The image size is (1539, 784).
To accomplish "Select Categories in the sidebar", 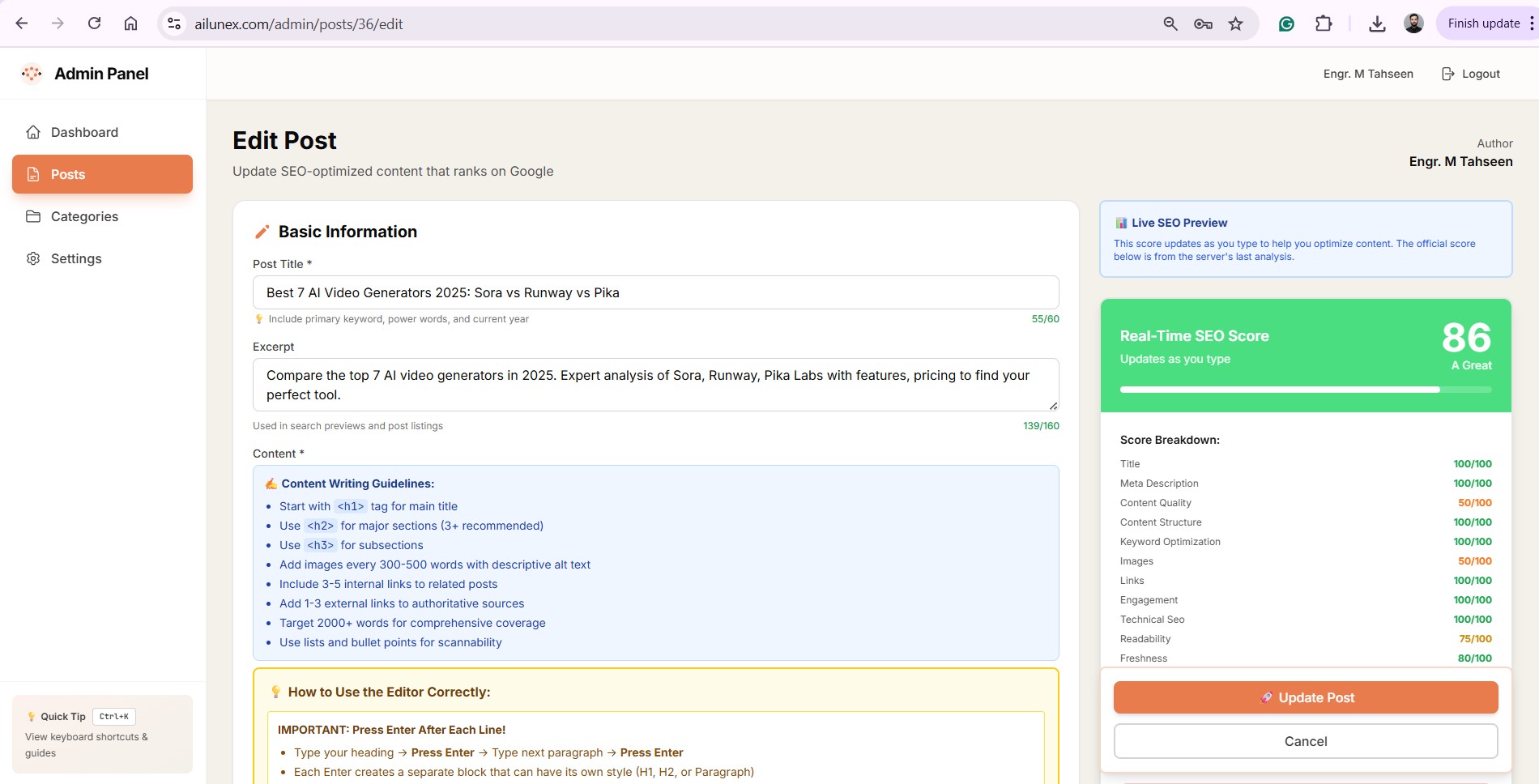I will tap(84, 216).
